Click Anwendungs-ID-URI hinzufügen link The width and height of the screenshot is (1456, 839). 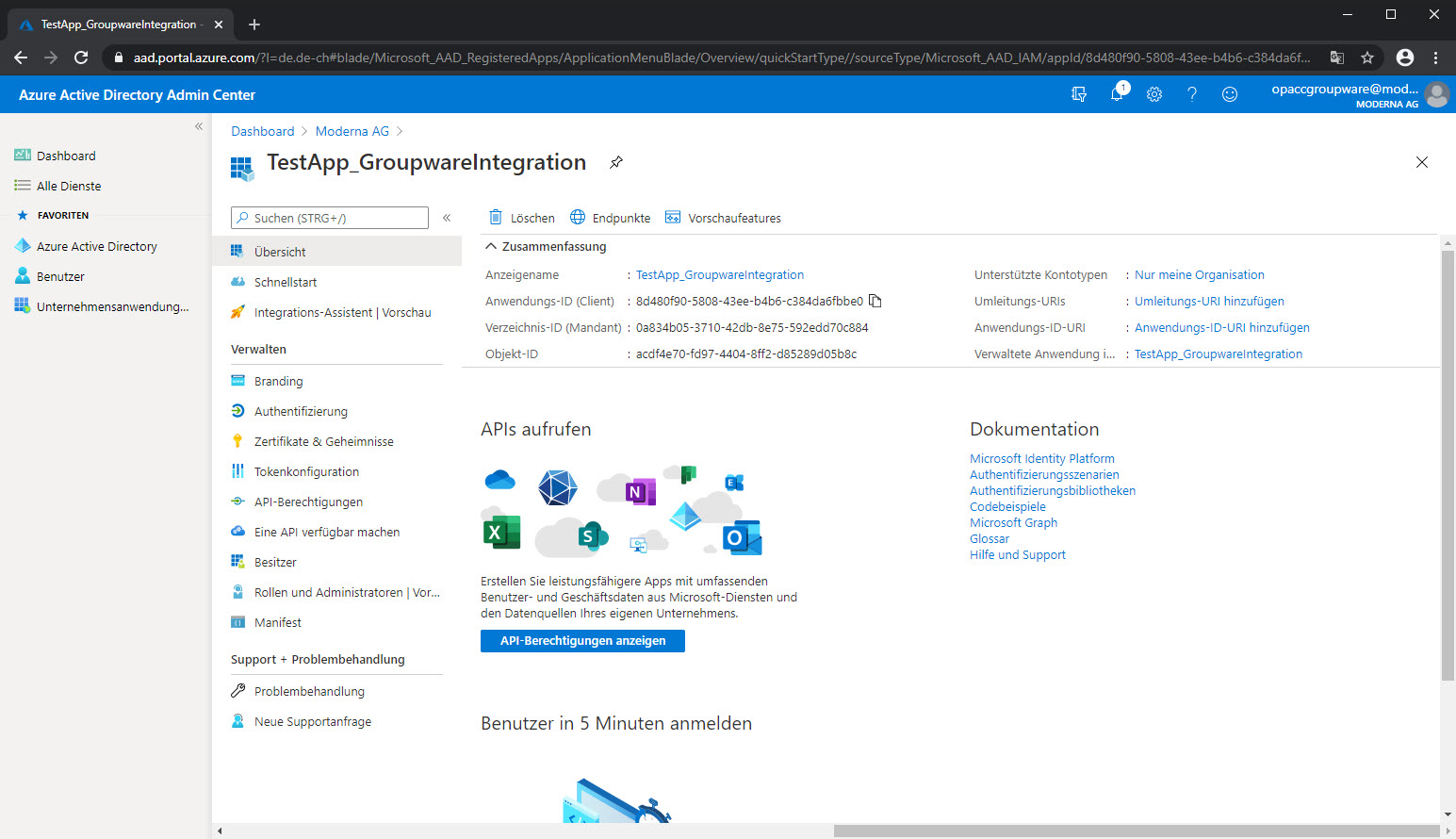(x=1222, y=327)
